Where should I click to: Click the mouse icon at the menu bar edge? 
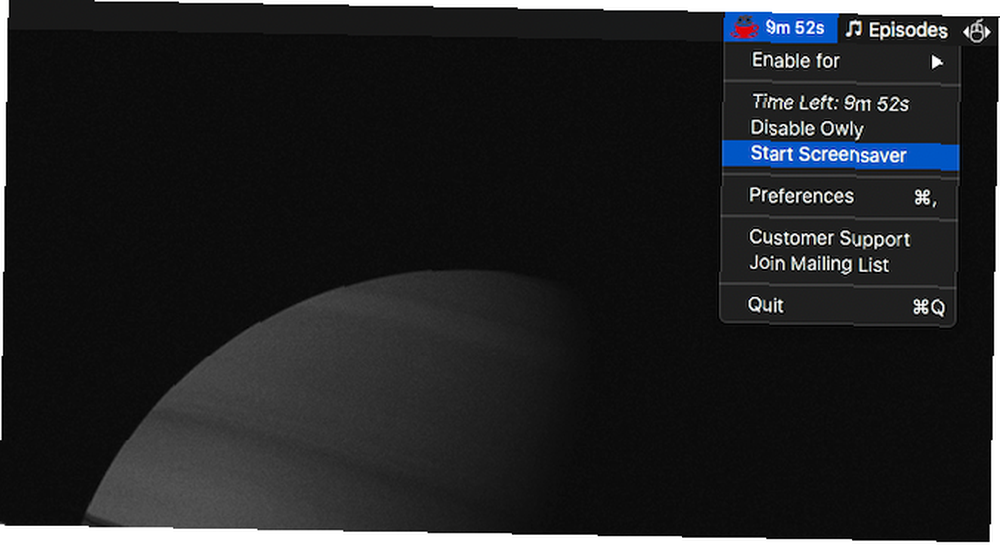click(x=976, y=31)
